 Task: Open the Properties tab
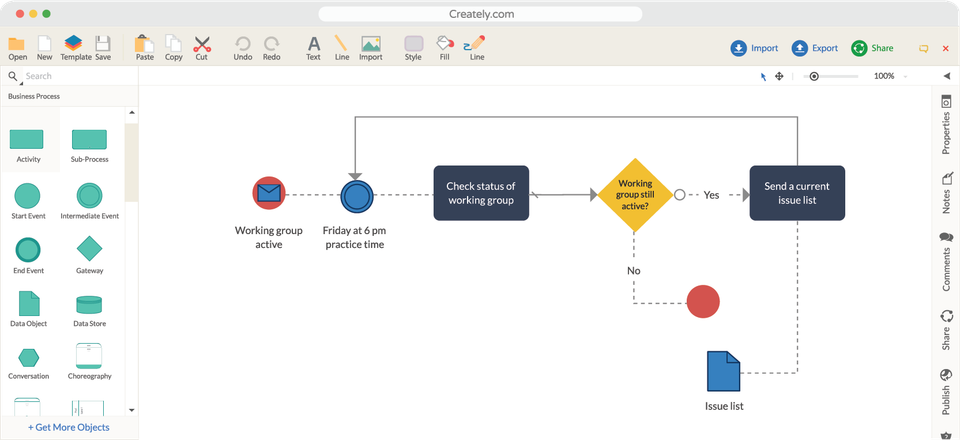pyautogui.click(x=946, y=126)
